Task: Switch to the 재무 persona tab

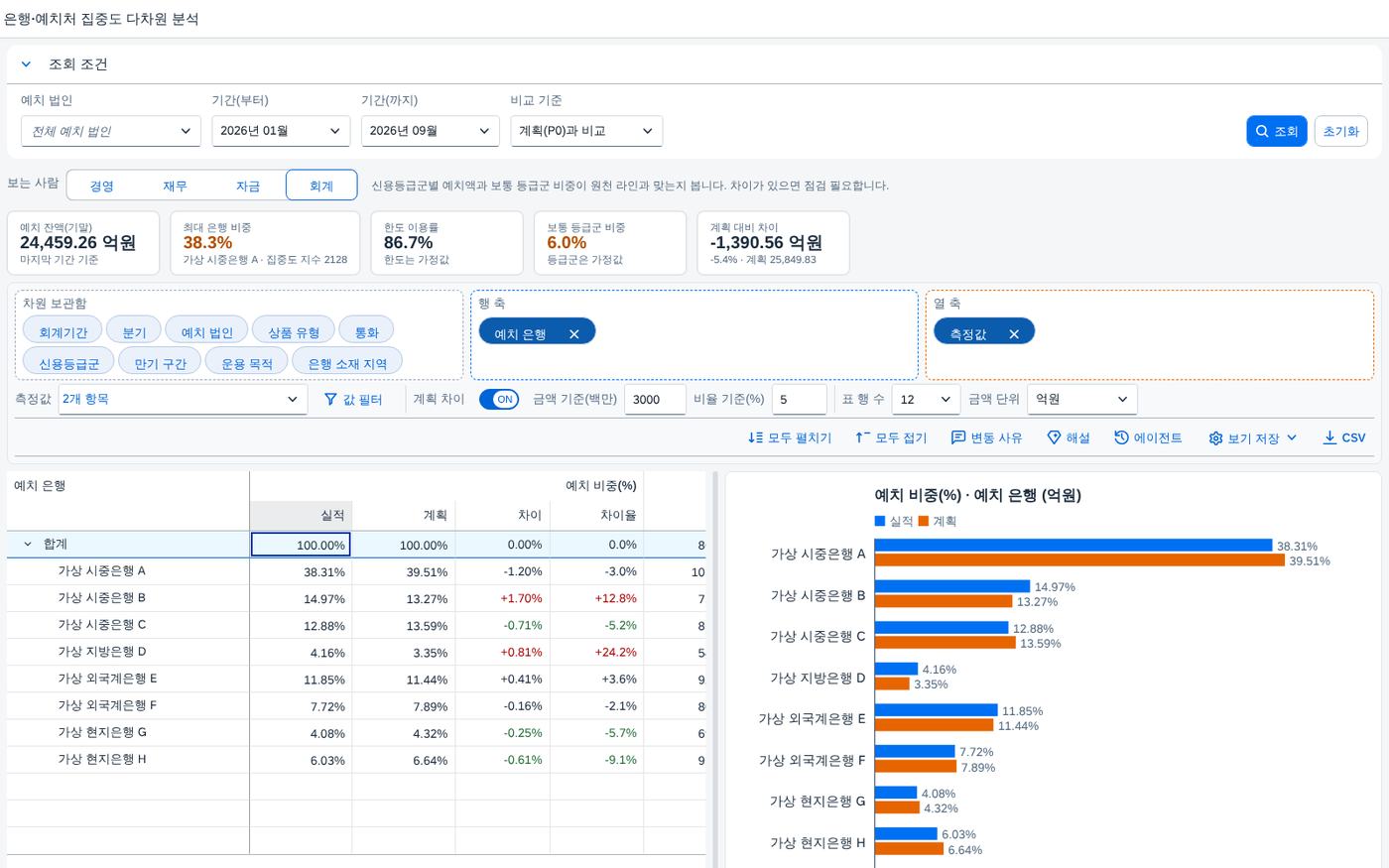Action: (x=176, y=186)
